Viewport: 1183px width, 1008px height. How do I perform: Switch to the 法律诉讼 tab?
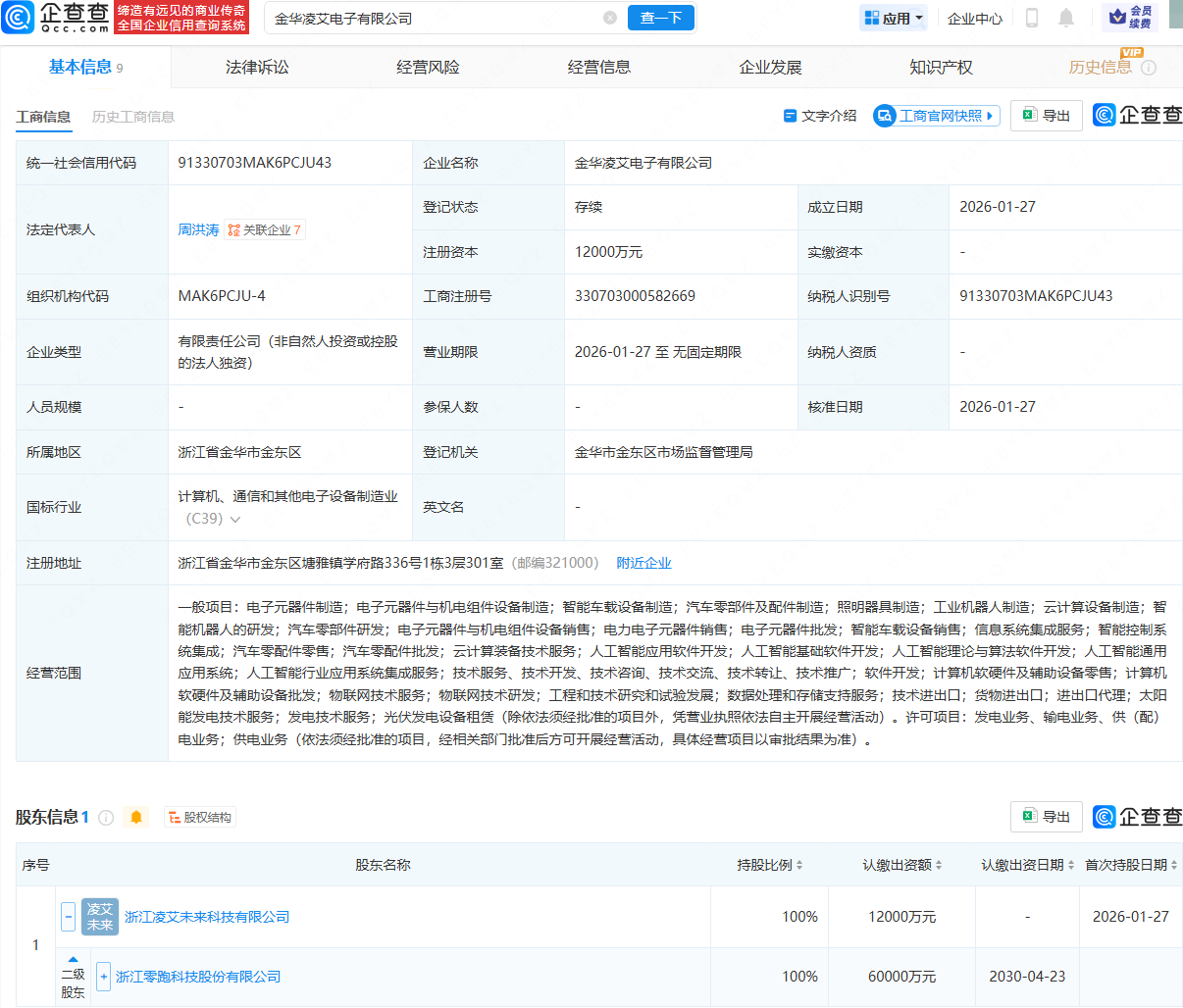tap(257, 68)
